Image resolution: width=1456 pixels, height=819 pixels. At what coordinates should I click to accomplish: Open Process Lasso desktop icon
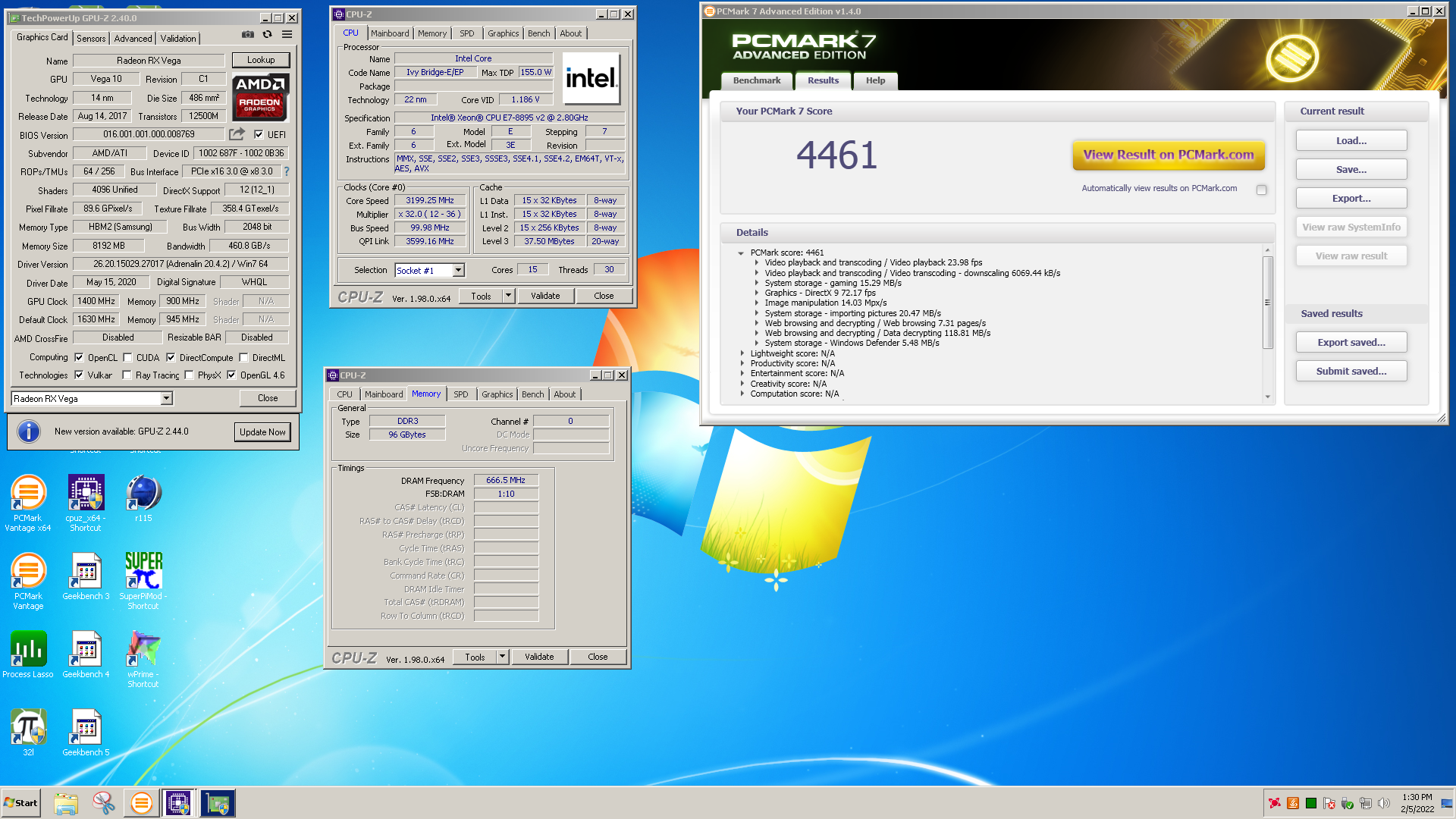coord(28,654)
